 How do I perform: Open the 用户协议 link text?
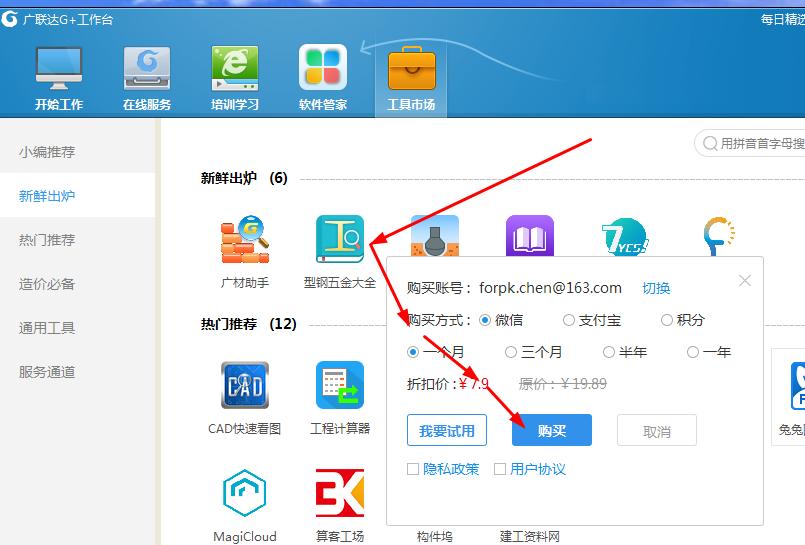tap(538, 469)
